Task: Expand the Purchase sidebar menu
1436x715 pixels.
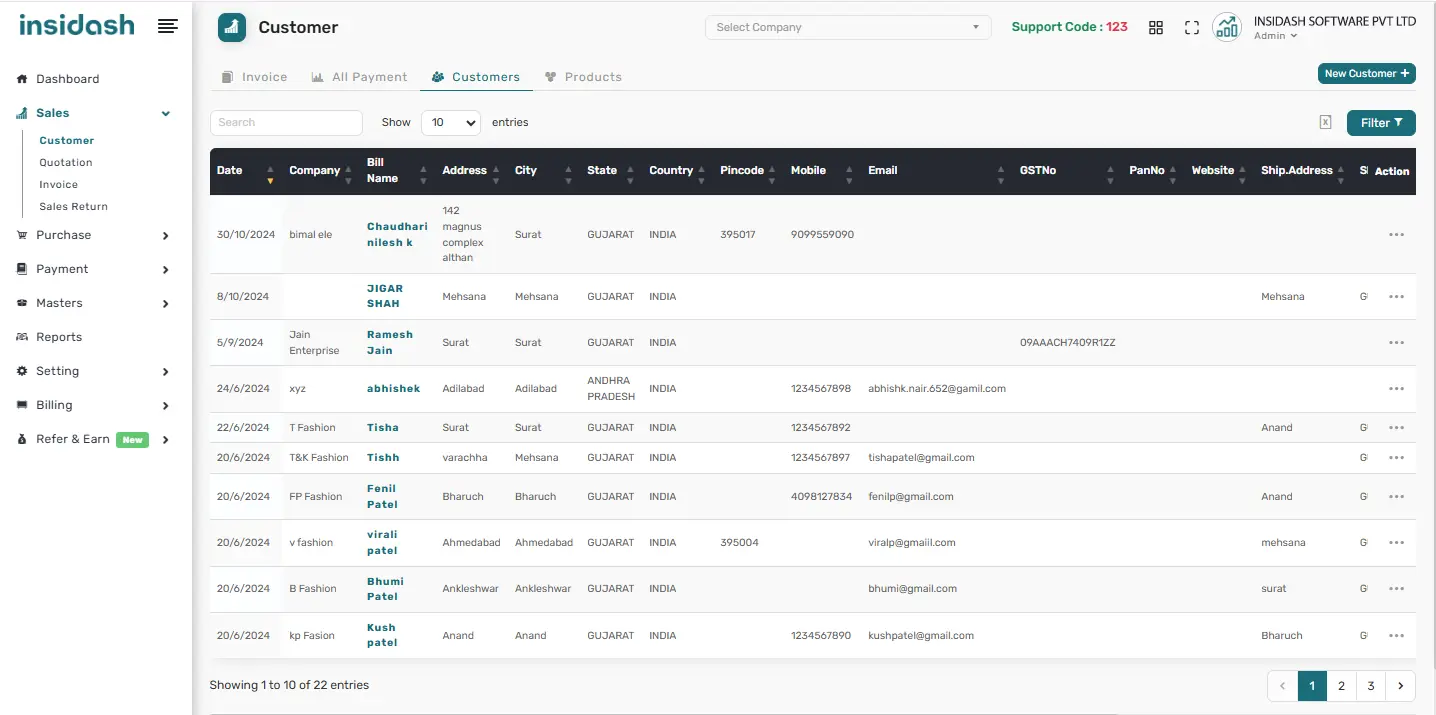Action: click(95, 235)
